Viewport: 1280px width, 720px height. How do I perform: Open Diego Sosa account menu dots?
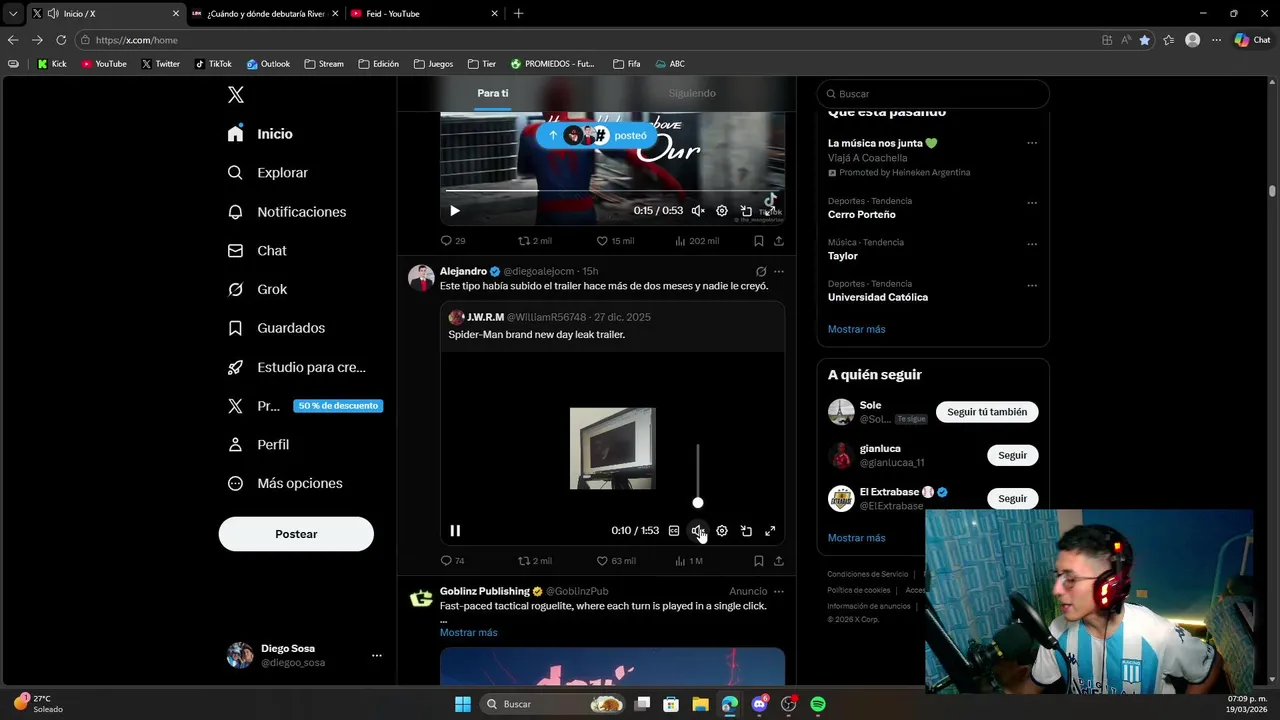(x=377, y=655)
